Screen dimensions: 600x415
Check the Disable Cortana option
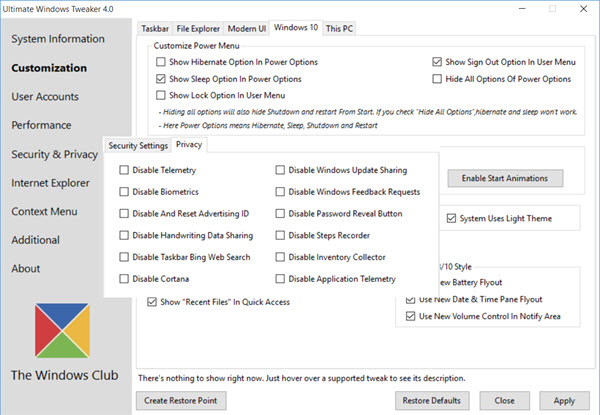point(124,280)
